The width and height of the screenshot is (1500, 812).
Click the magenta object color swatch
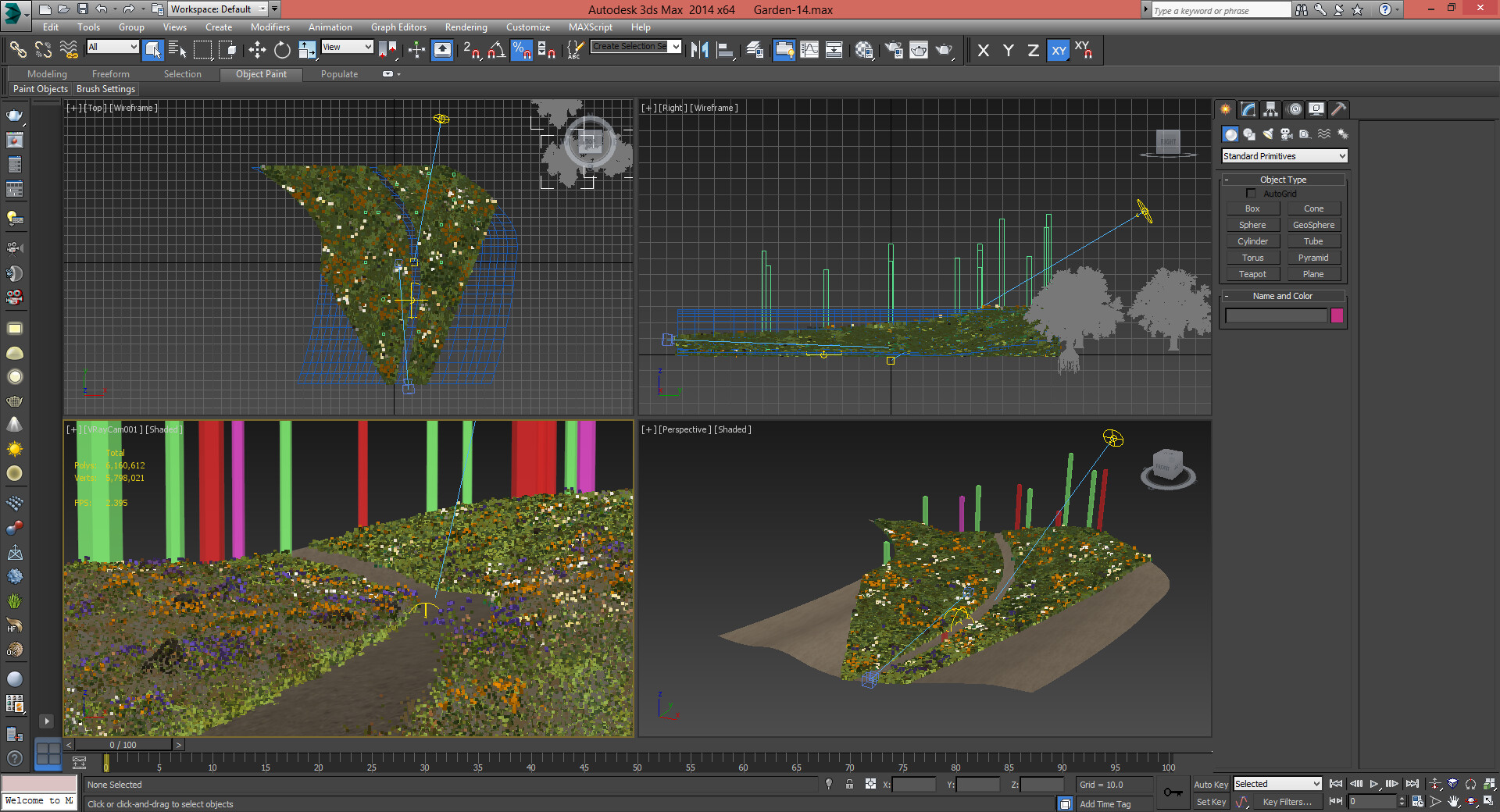1337,315
